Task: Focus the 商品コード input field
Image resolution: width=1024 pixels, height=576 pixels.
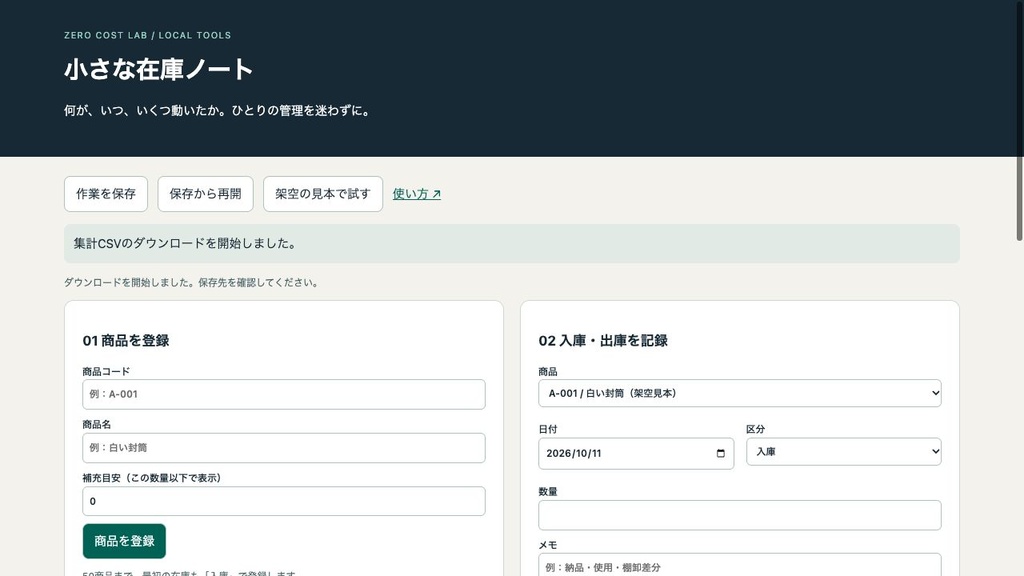Action: tap(283, 394)
